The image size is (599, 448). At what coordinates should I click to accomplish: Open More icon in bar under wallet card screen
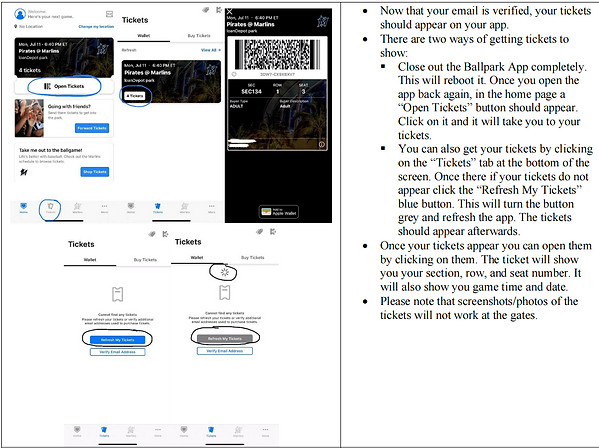[212, 208]
